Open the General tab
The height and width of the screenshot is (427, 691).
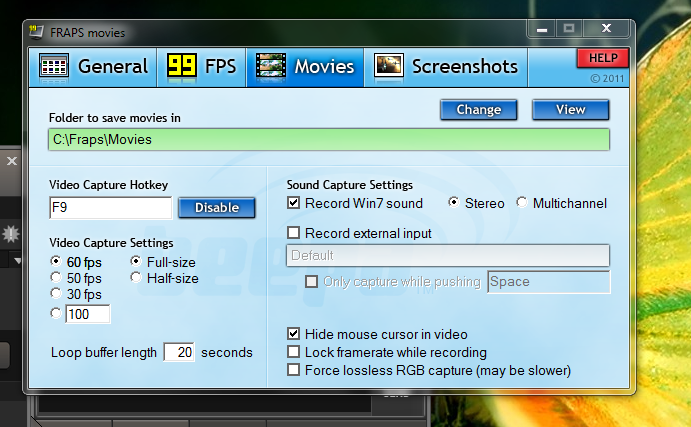93,67
